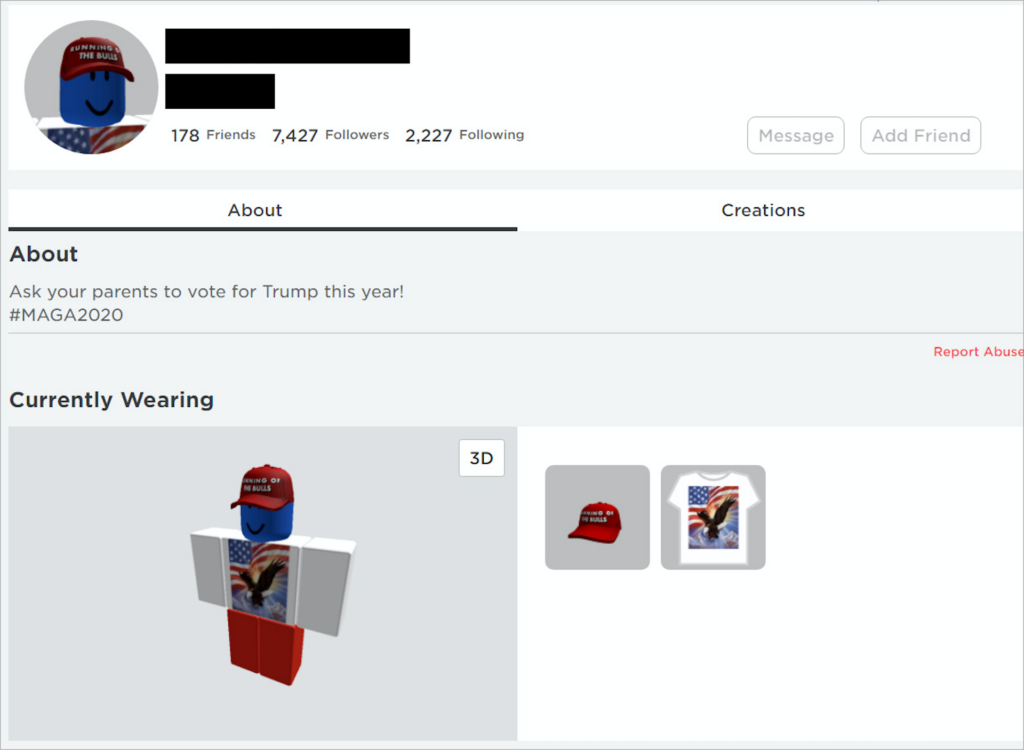
Task: Select the red cap item thumbnail
Action: [x=597, y=517]
